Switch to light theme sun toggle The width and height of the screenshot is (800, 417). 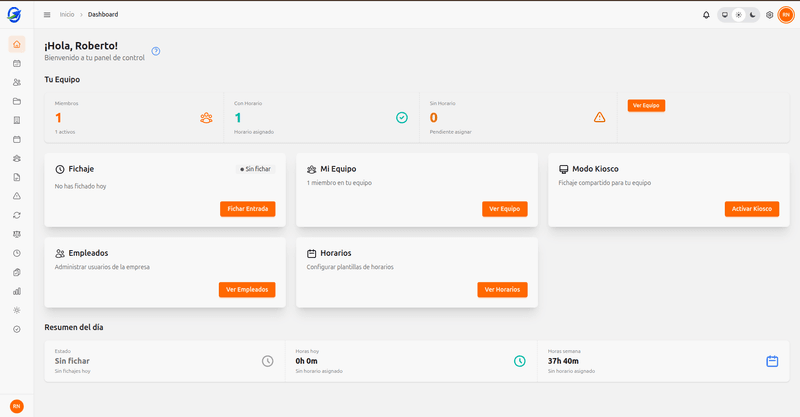[738, 15]
